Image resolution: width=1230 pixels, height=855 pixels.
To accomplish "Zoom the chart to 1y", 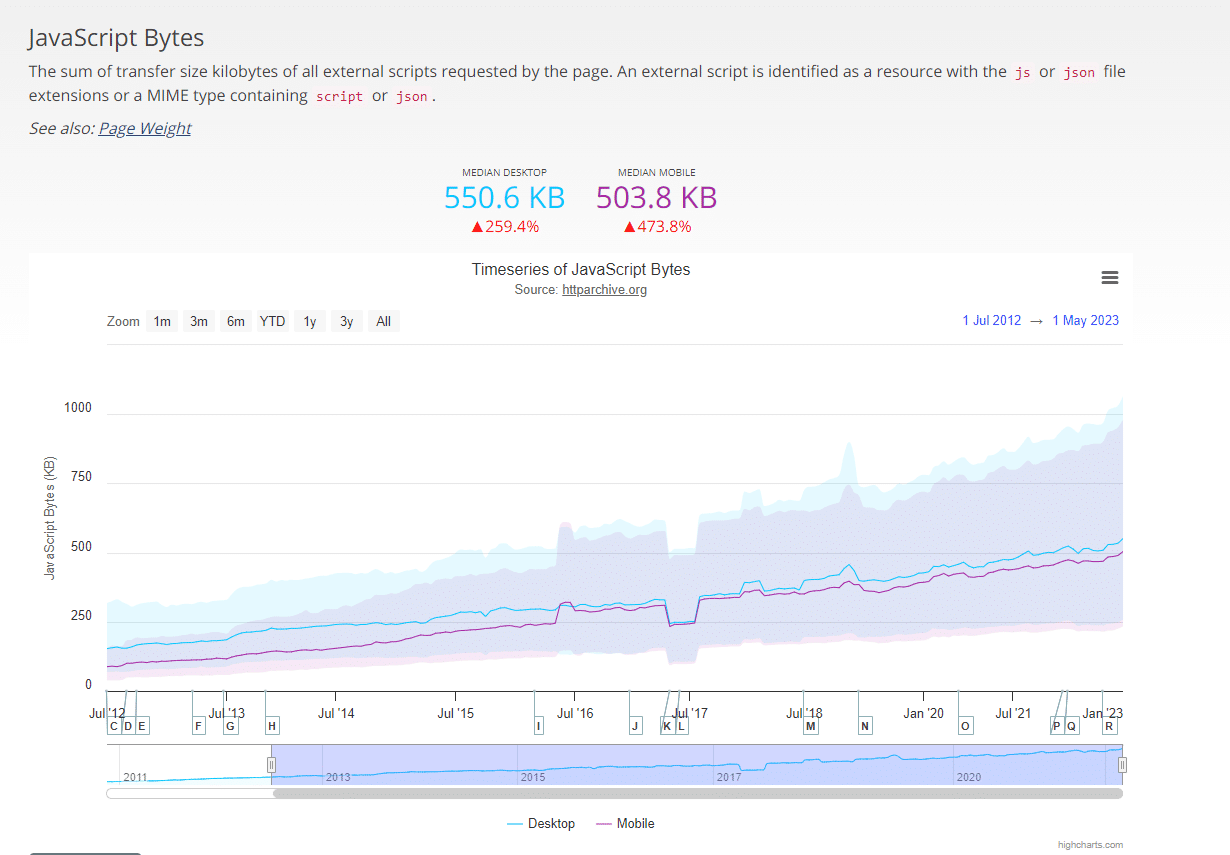I will click(x=310, y=322).
